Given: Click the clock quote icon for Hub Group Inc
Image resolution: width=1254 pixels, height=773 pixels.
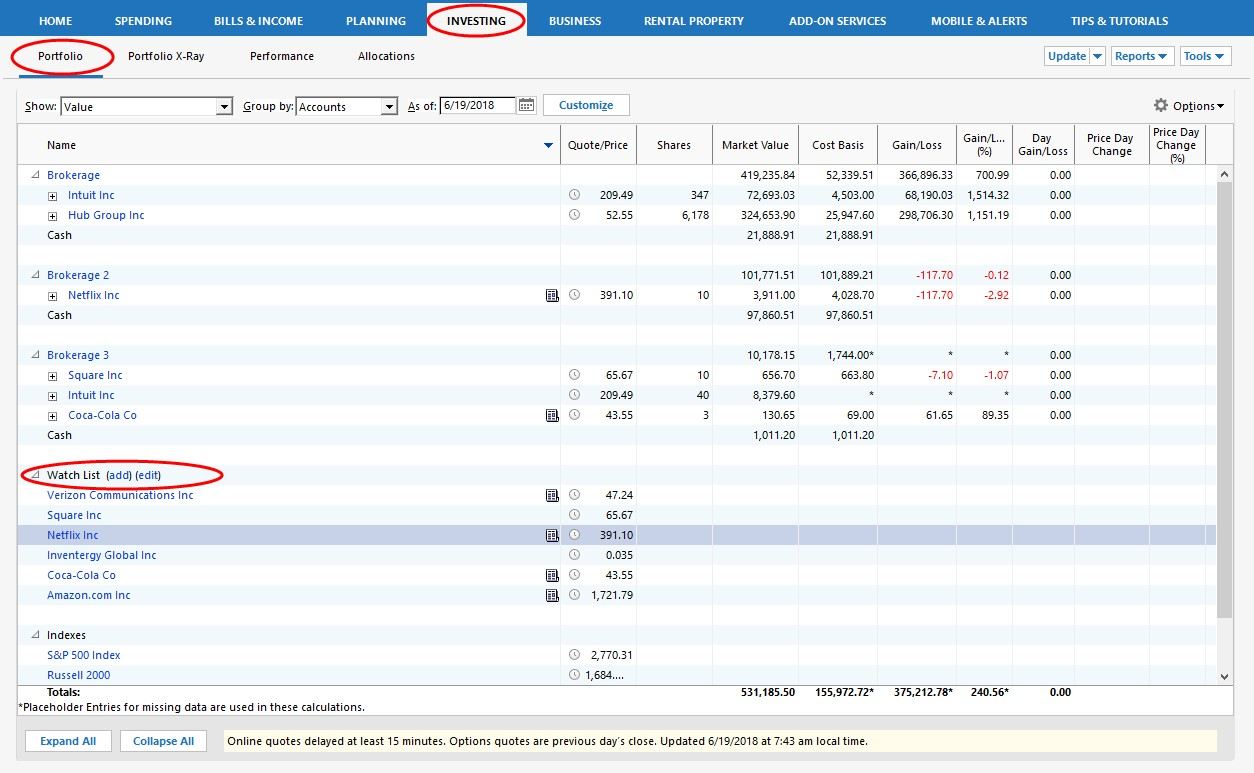Looking at the screenshot, I should click(x=574, y=215).
